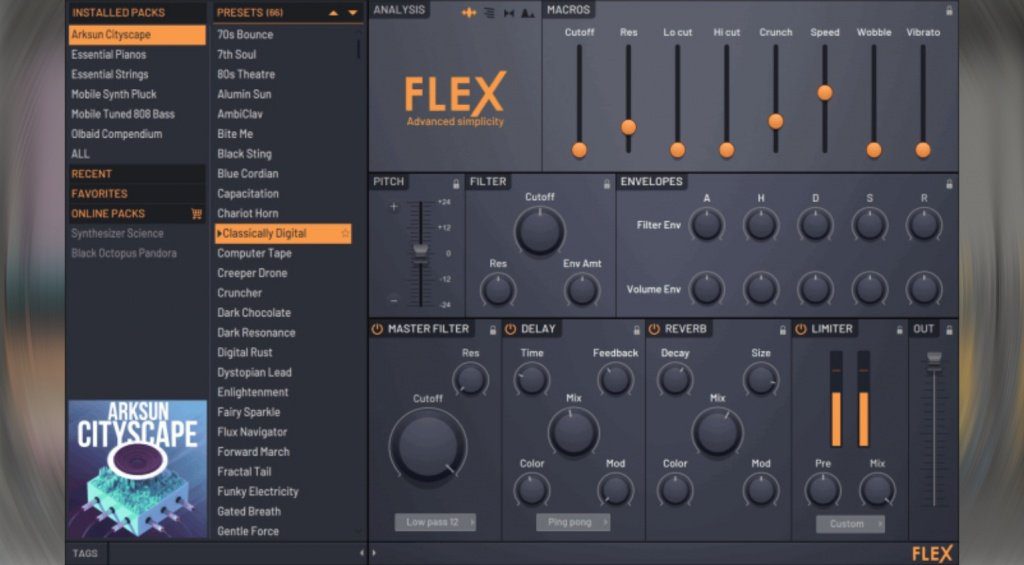Screen dimensions: 1024x565
Task: Click the pitch fader handle
Action: [x=421, y=251]
